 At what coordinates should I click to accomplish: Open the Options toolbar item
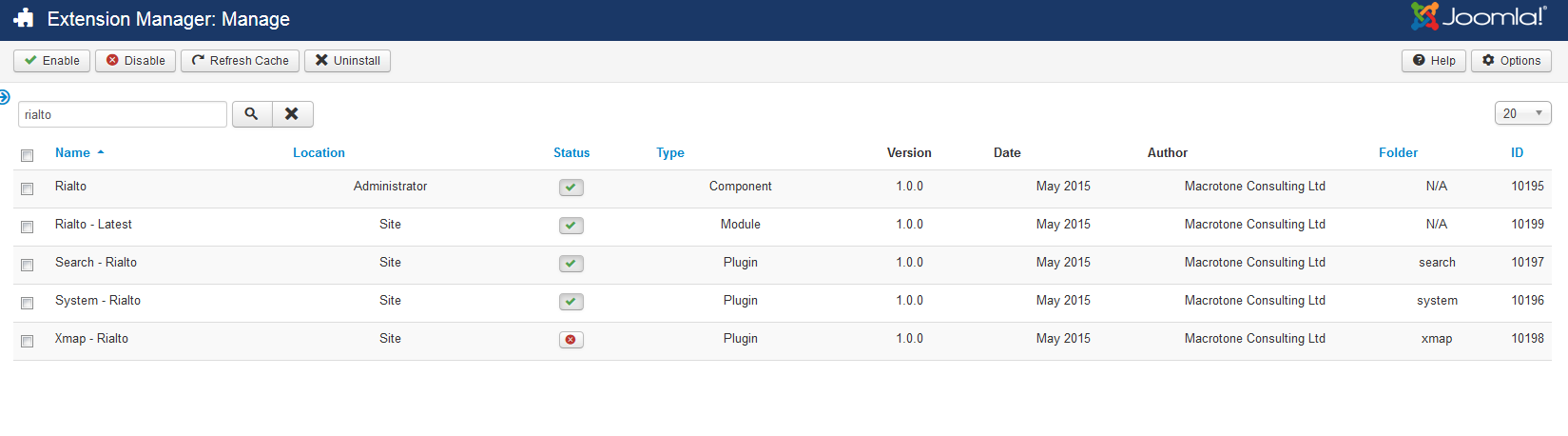point(1511,61)
